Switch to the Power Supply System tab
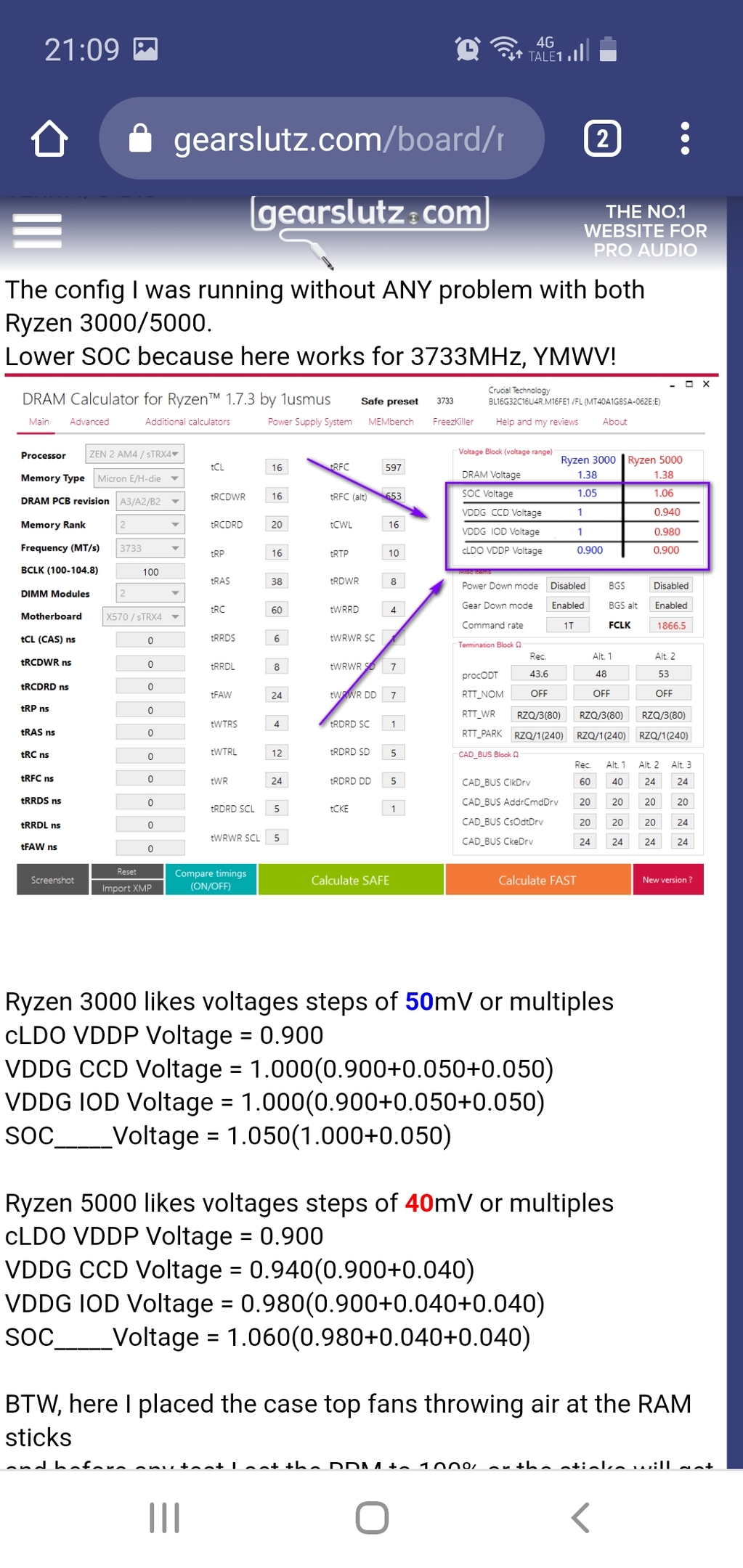Image resolution: width=743 pixels, height=1568 pixels. click(x=309, y=422)
